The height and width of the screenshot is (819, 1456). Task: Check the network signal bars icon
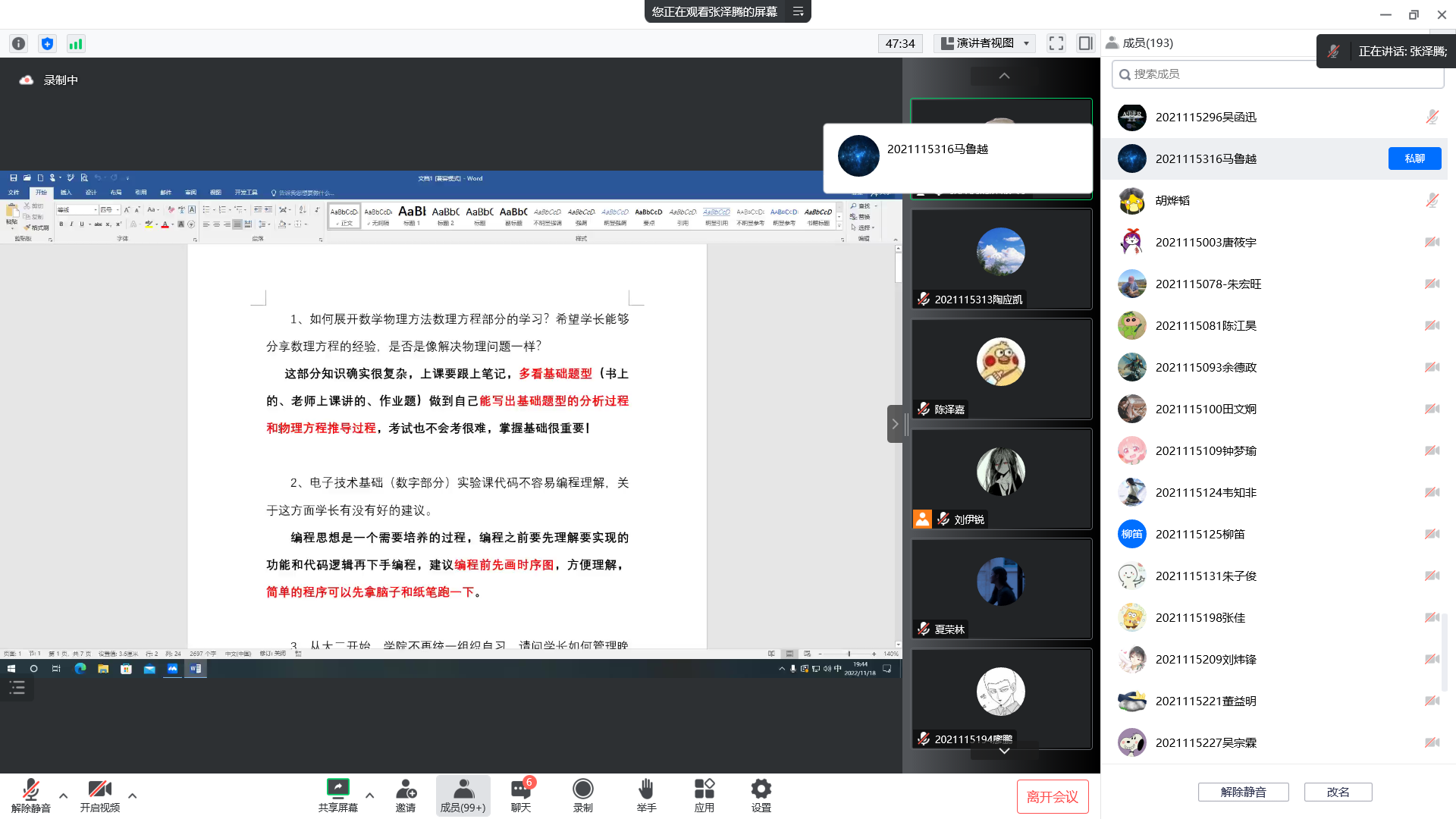(x=75, y=43)
